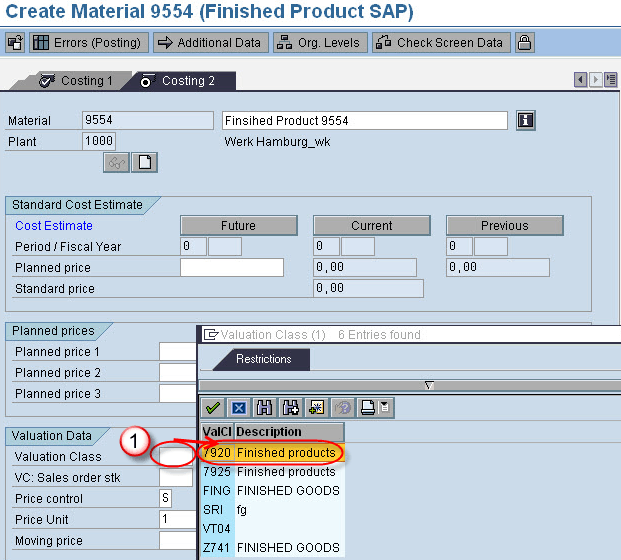Click the Future planned price input field
The image size is (621, 560).
pyautogui.click(x=232, y=268)
